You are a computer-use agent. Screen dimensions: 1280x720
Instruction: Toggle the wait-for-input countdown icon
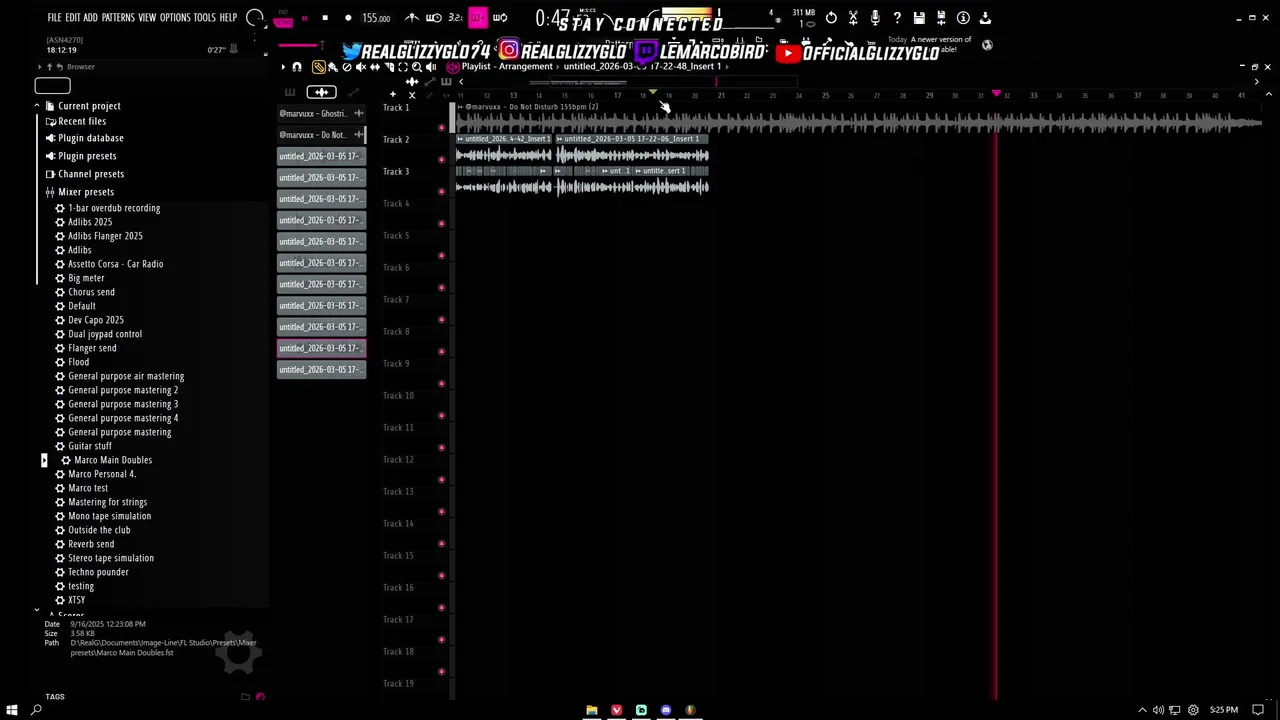point(434,18)
